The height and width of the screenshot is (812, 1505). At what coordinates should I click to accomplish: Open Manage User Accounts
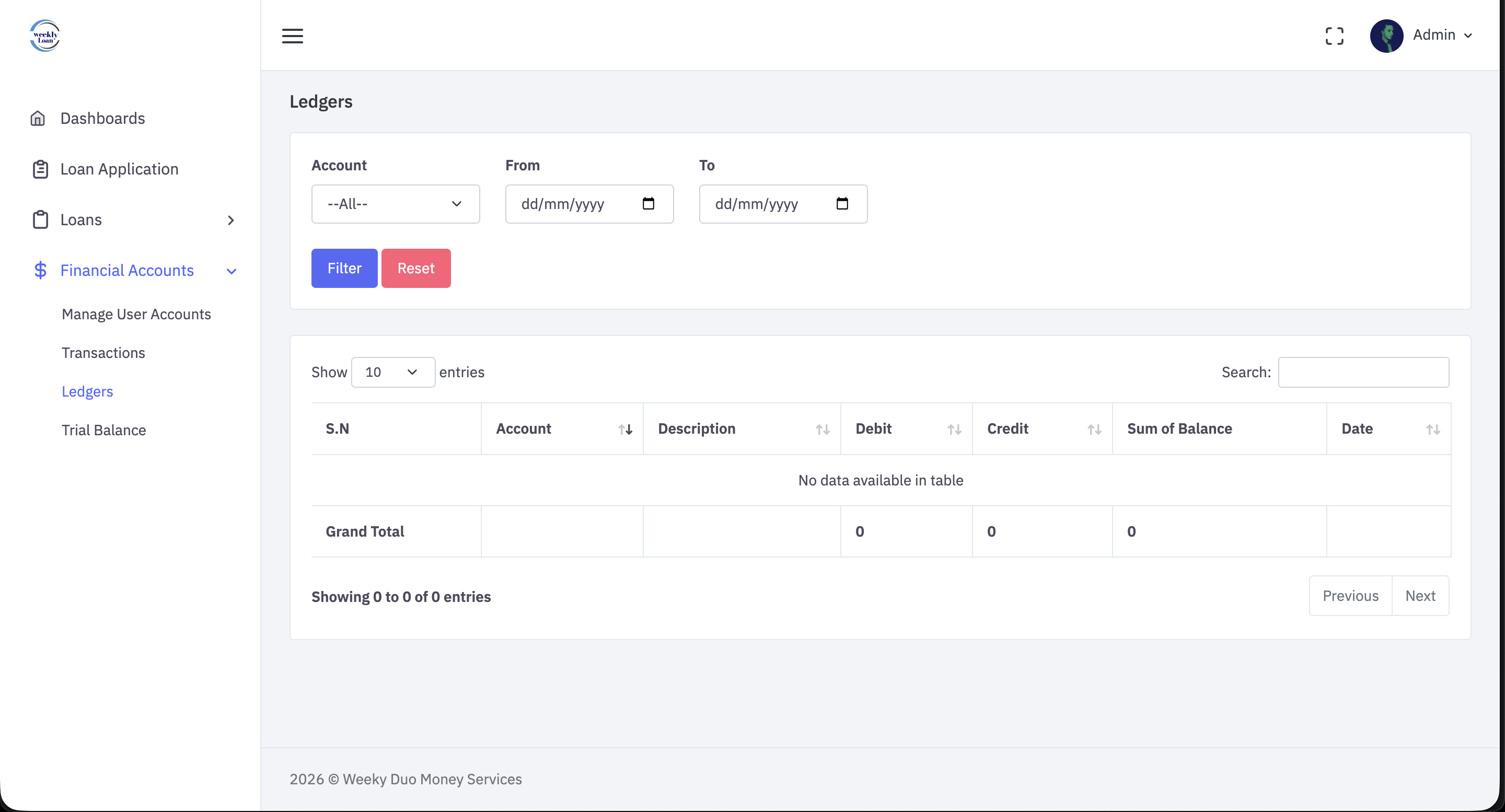136,314
